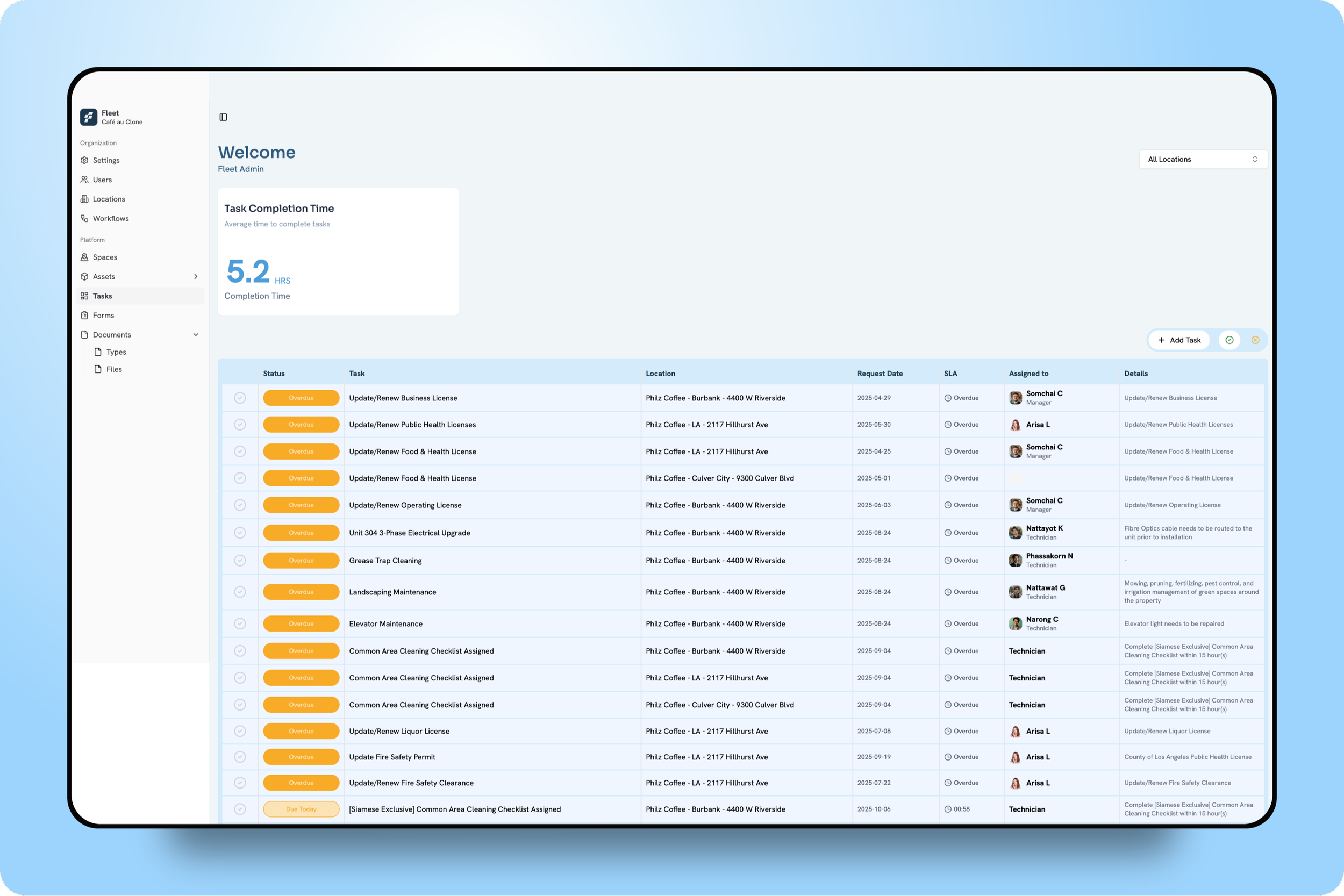The width and height of the screenshot is (1344, 896).
Task: Sort by the Request Date column header
Action: pos(880,374)
